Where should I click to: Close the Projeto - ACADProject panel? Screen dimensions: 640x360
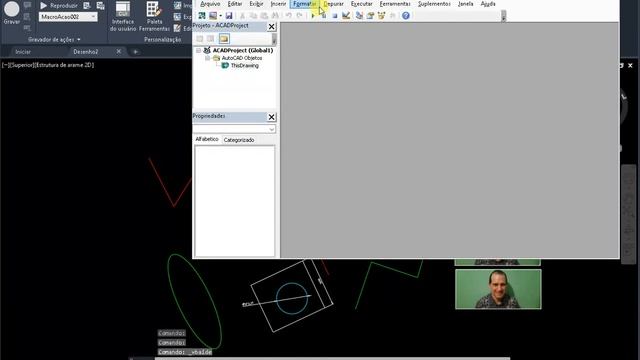[271, 27]
